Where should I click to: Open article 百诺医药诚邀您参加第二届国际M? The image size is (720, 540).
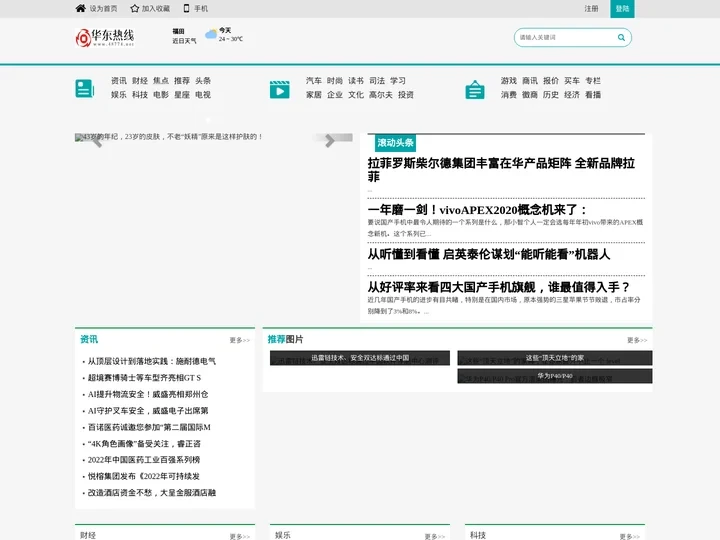149,427
